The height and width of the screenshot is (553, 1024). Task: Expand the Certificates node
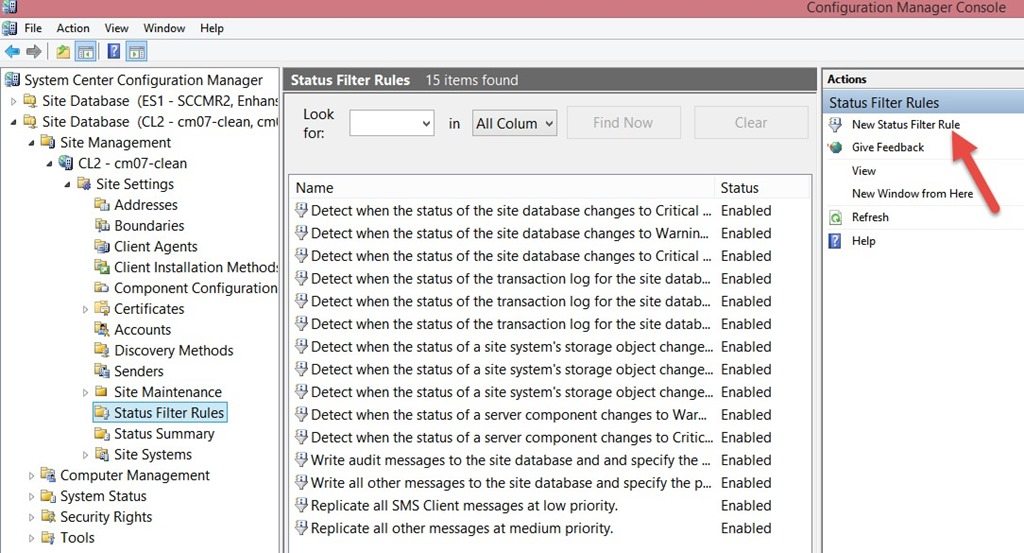[x=86, y=309]
